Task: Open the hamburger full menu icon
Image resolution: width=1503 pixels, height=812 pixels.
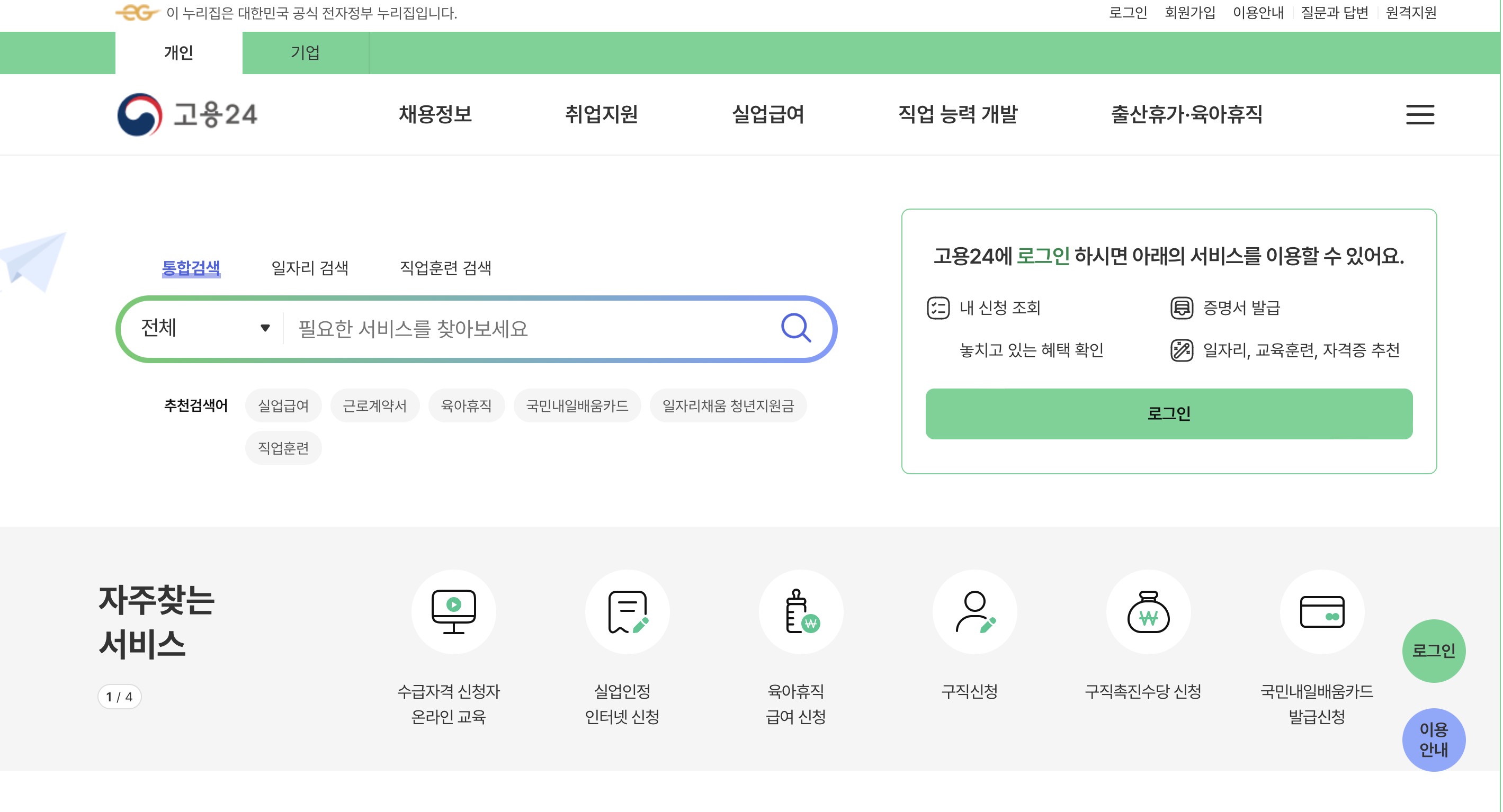Action: click(x=1419, y=114)
